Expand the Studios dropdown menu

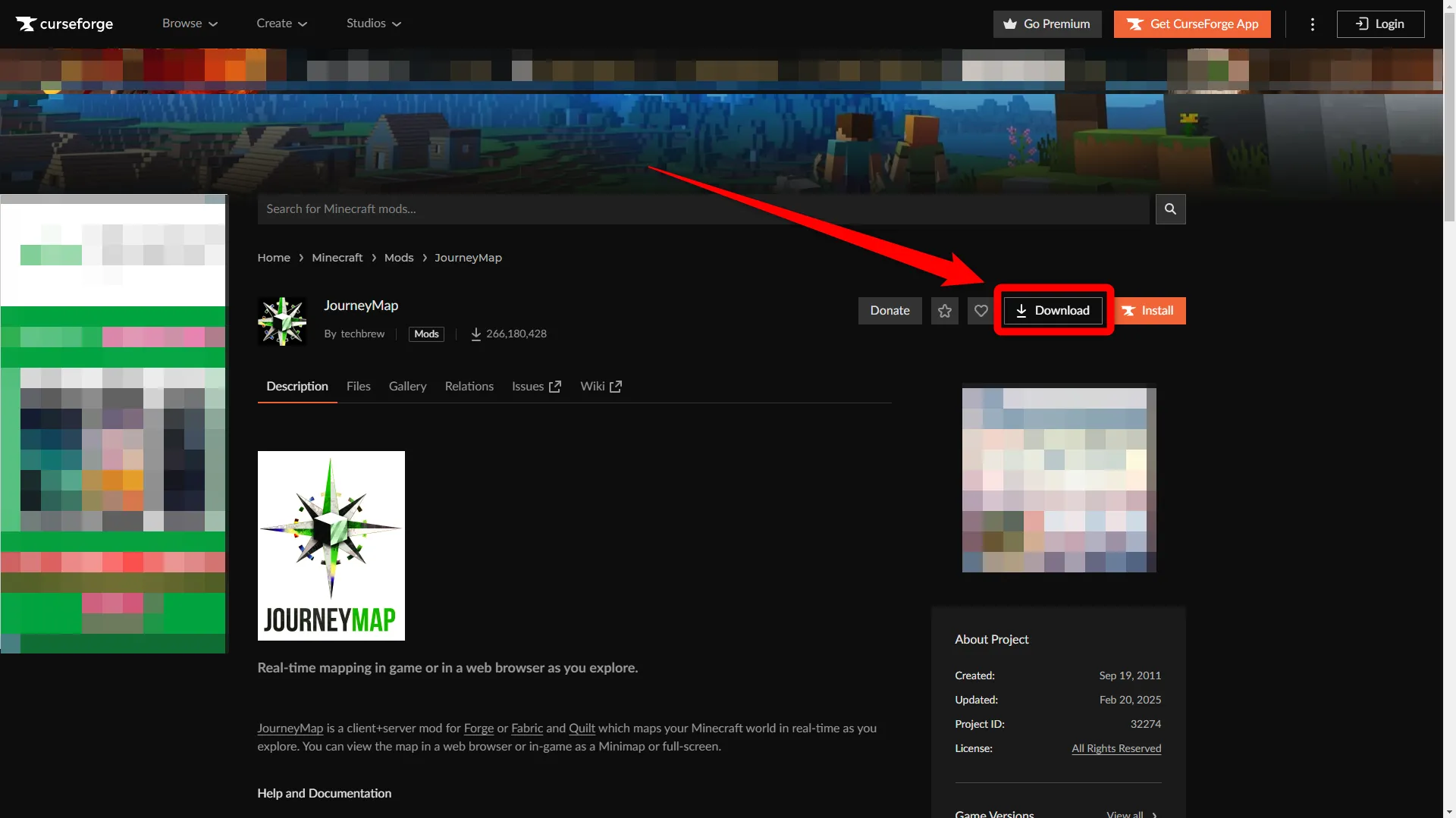[374, 24]
